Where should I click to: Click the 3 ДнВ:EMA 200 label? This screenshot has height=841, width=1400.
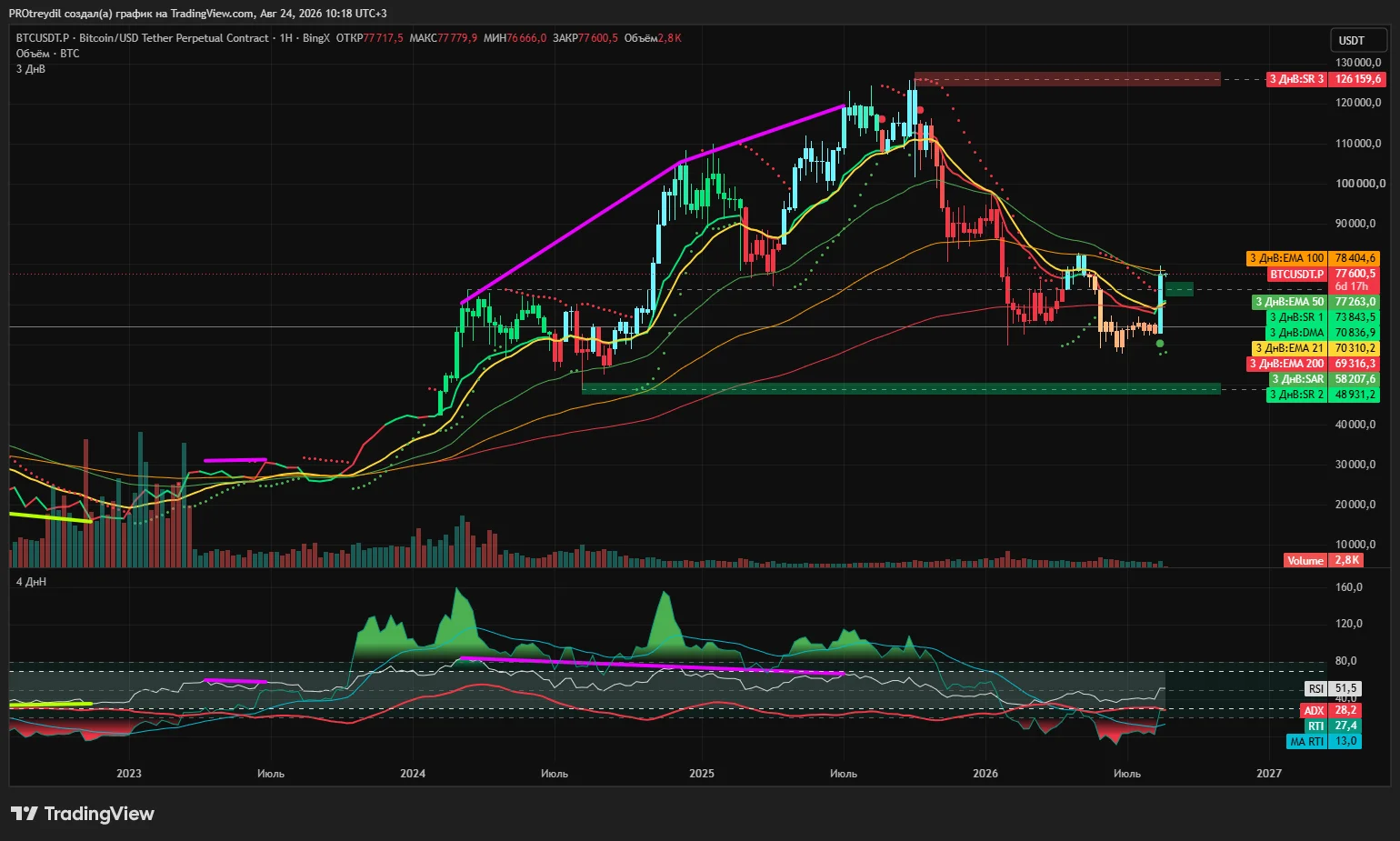1287,364
